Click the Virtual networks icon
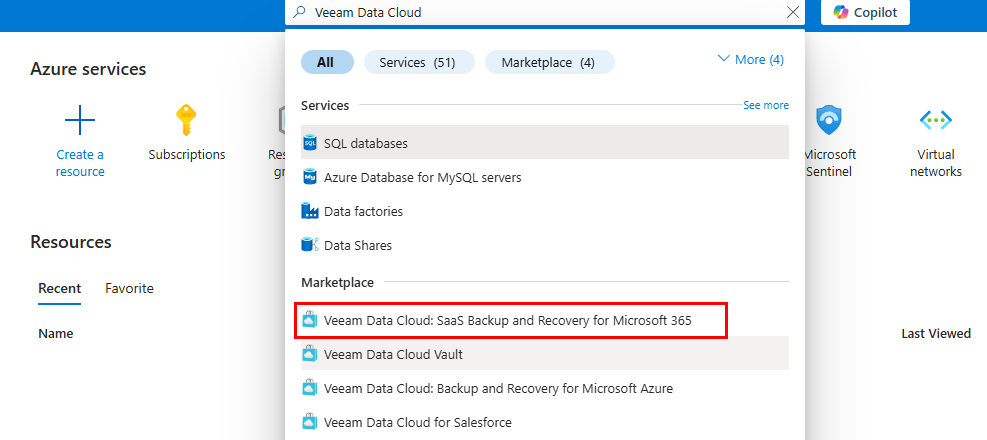The height and width of the screenshot is (440, 987). point(936,120)
